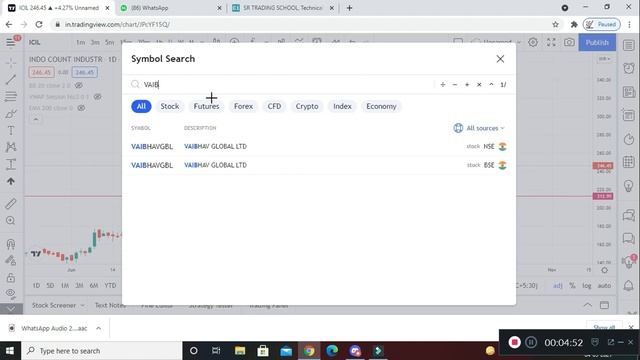Select the zoom in tool

coord(11,220)
